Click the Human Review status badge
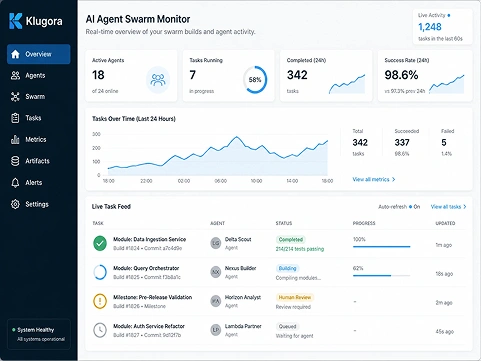Screen dimensions: 481x361 coord(295,297)
